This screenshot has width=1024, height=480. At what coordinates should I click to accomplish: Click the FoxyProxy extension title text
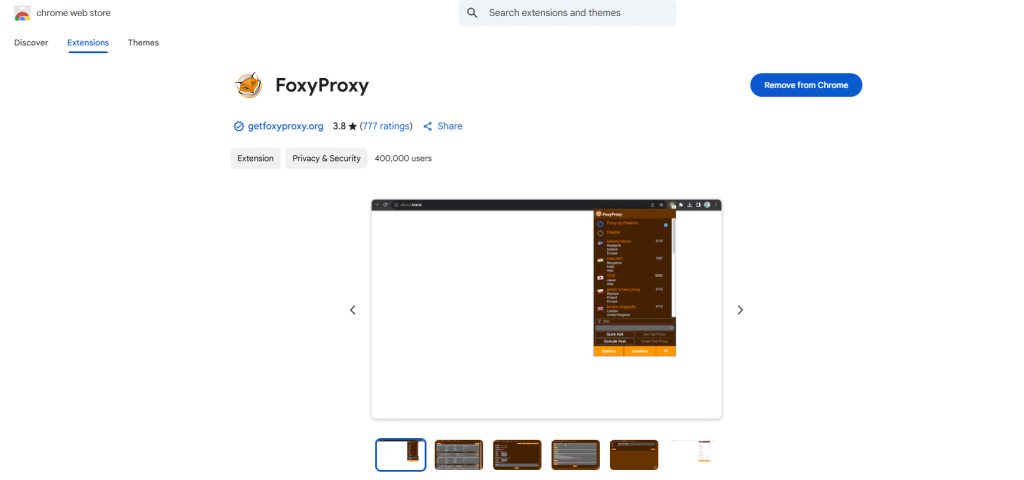322,86
